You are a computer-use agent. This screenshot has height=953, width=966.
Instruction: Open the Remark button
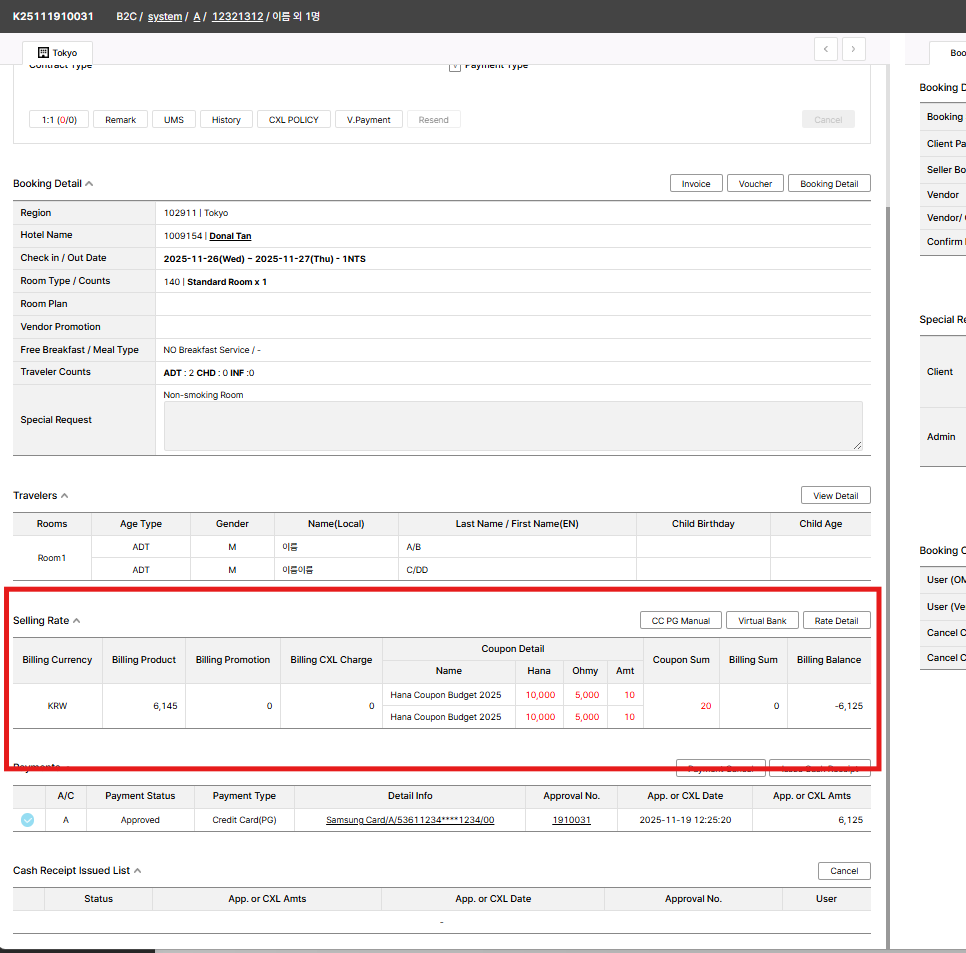(120, 120)
